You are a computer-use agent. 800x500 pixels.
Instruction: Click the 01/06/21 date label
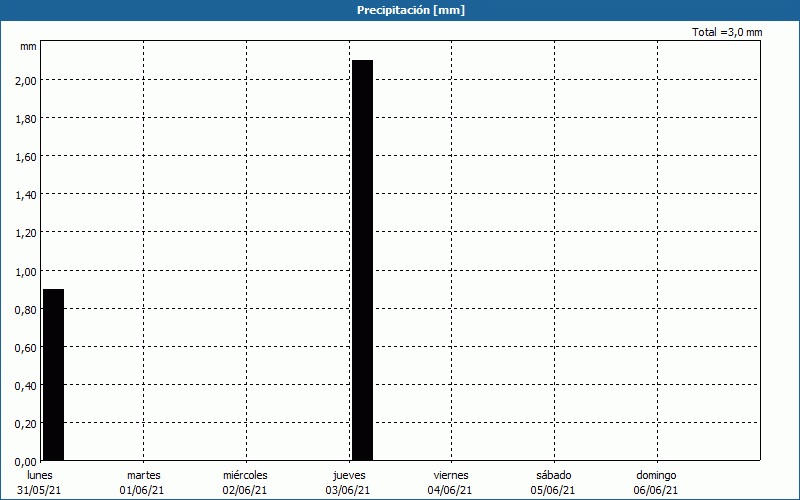click(x=142, y=490)
